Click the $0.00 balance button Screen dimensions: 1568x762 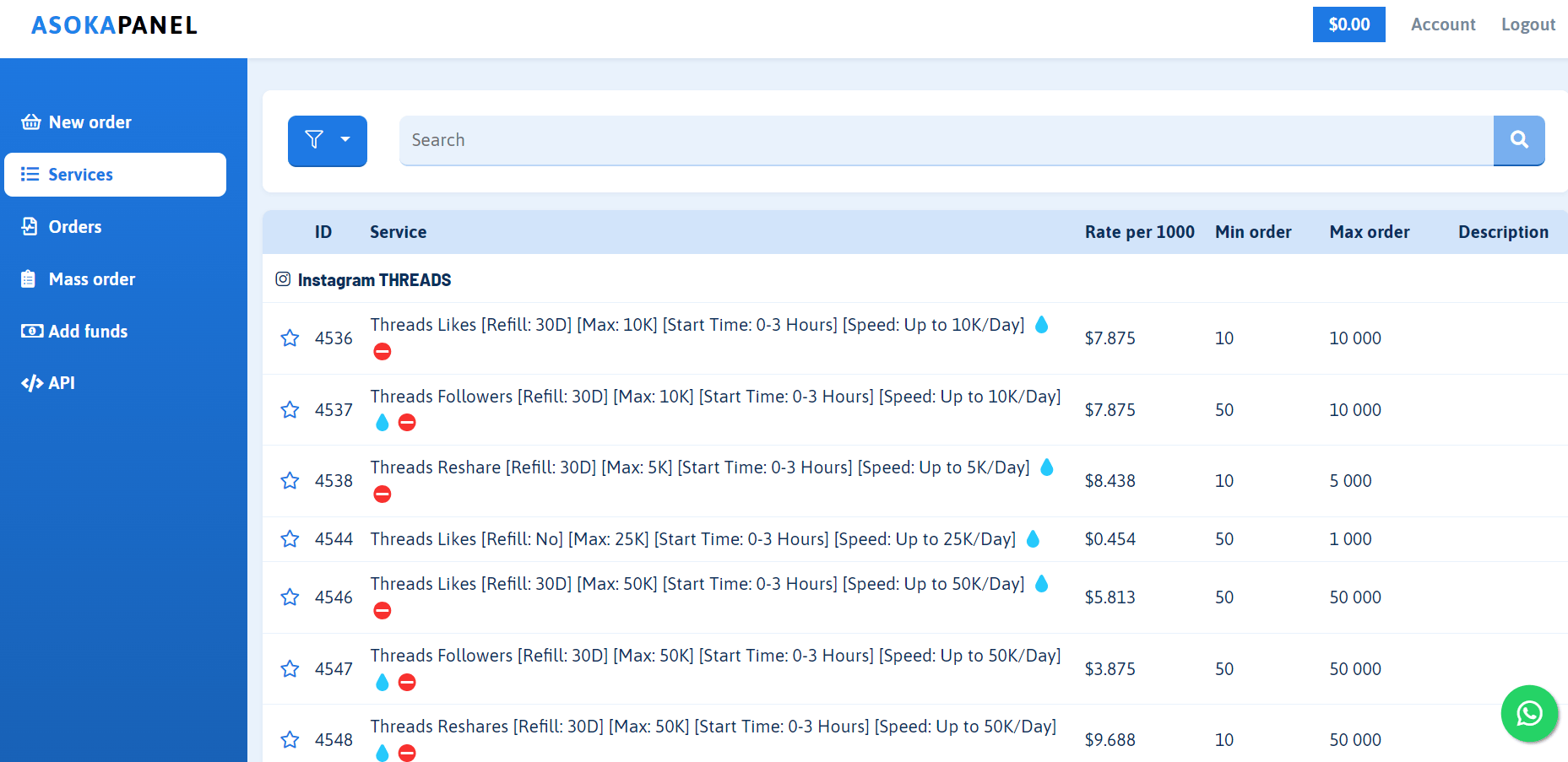(x=1348, y=24)
